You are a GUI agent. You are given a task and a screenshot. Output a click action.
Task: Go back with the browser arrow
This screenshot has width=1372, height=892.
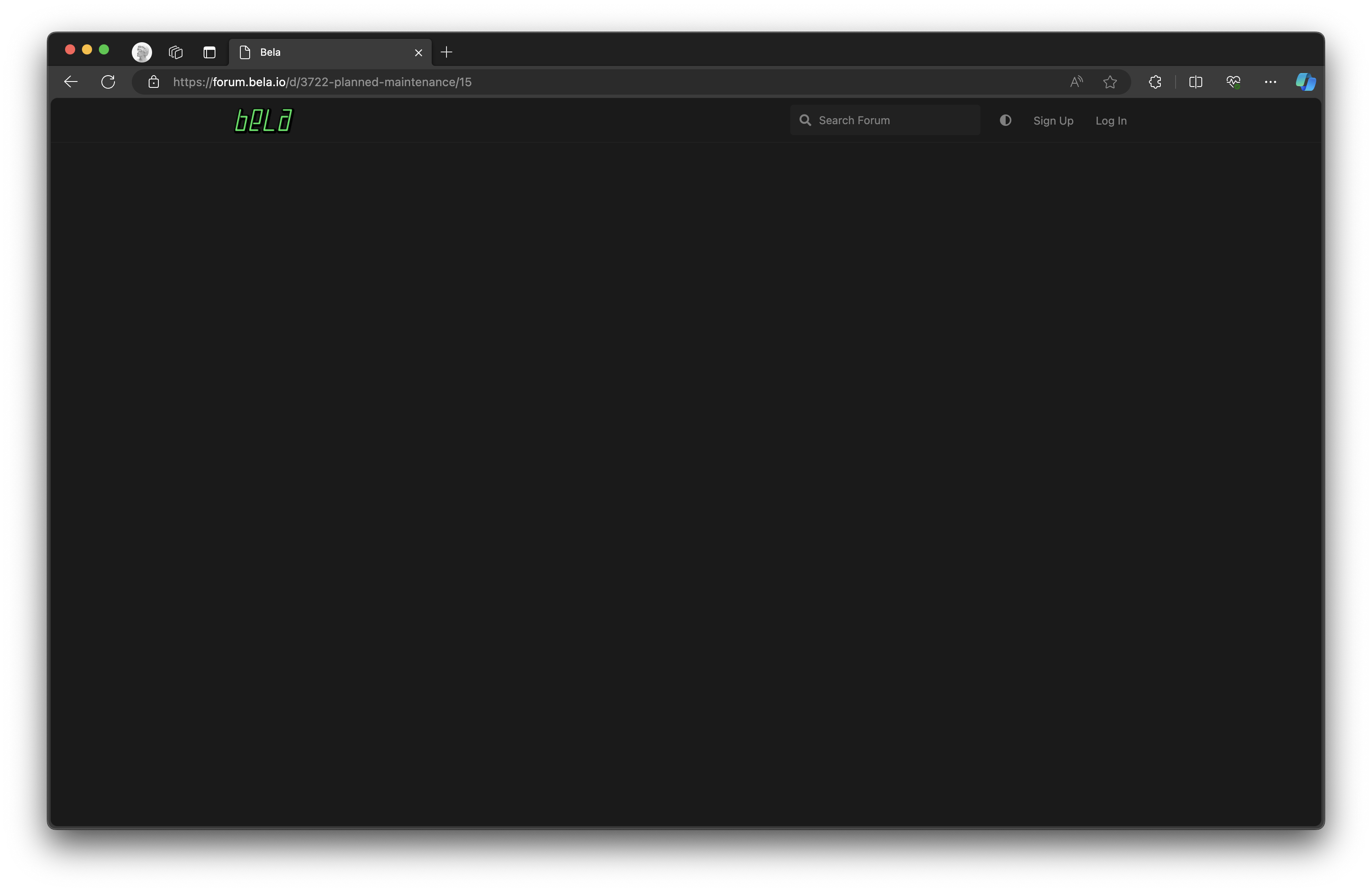pyautogui.click(x=71, y=82)
